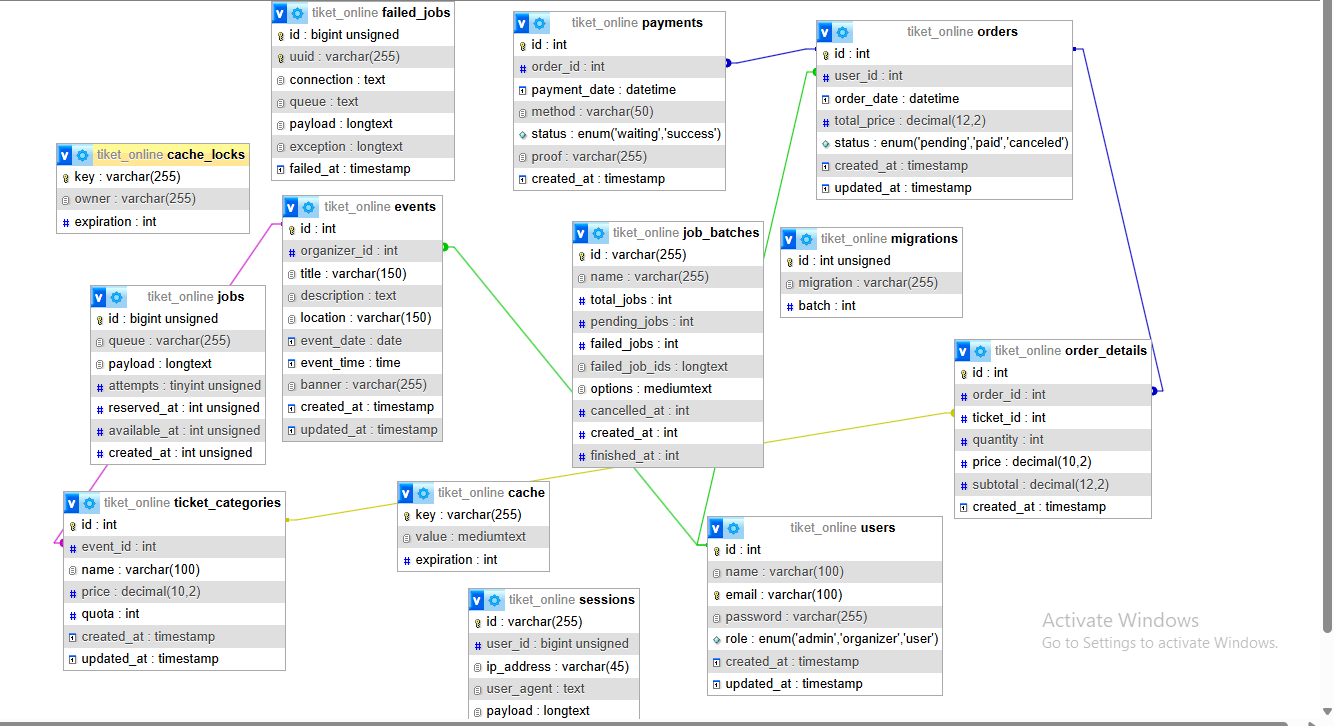Collapse the failed_jobs table with its arrow toggle

[281, 13]
